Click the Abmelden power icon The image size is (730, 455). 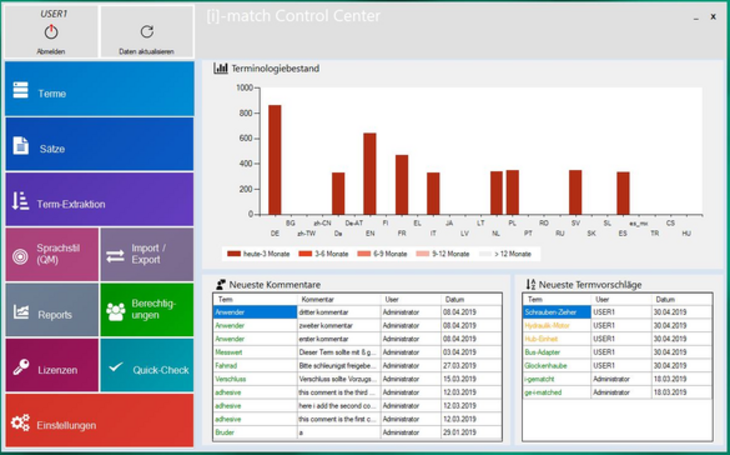(x=51, y=32)
